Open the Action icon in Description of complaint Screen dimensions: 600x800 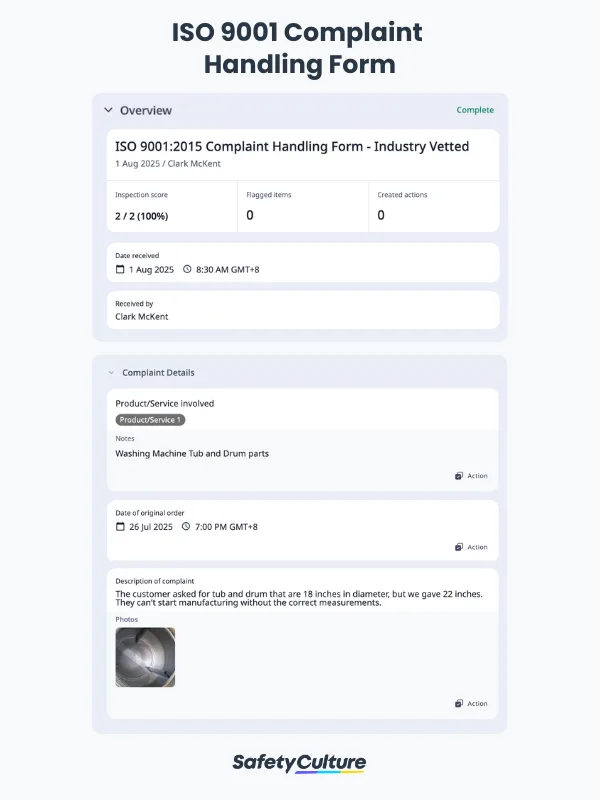pyautogui.click(x=460, y=703)
